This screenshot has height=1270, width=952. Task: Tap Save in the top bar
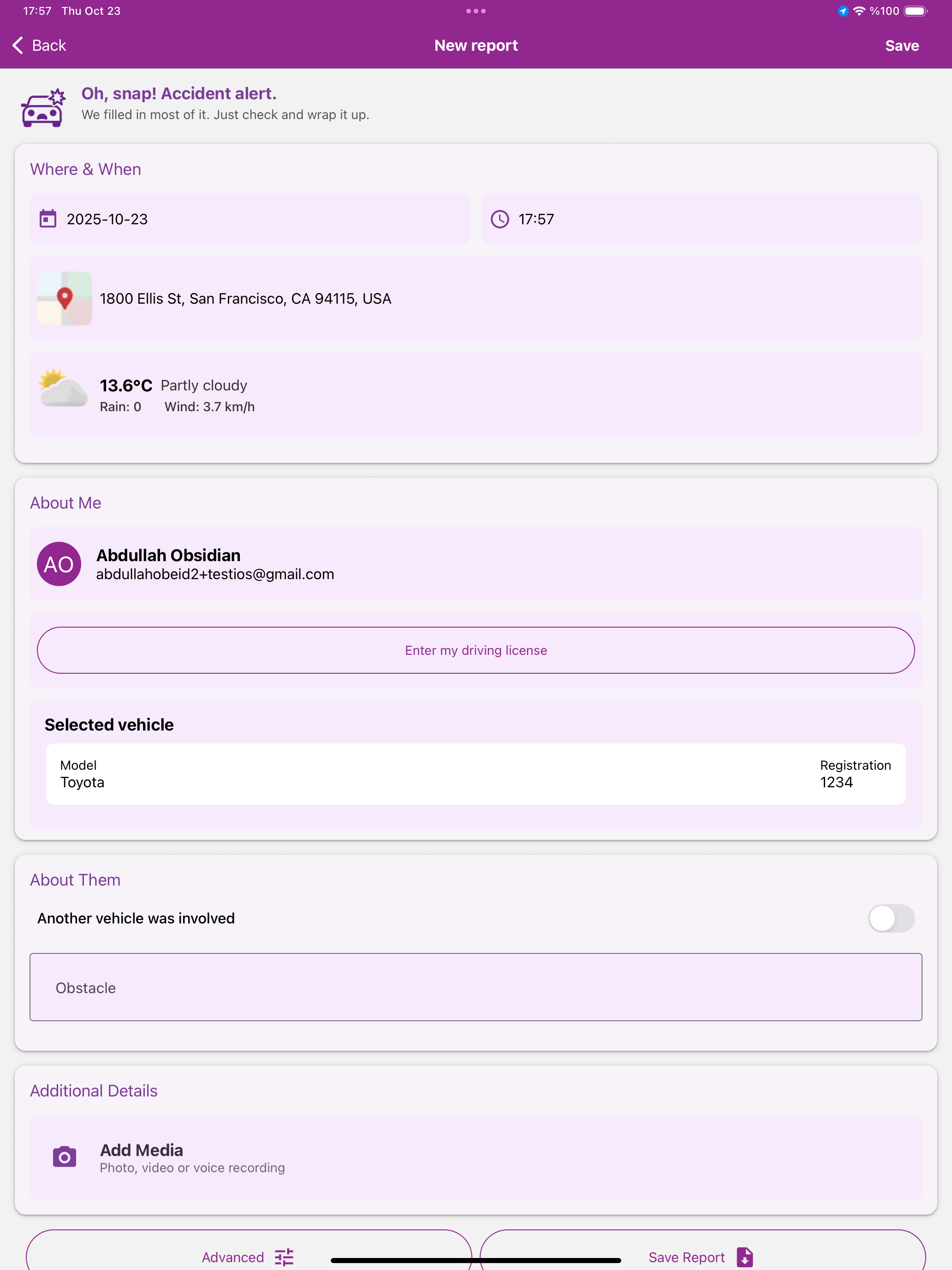[x=902, y=45]
